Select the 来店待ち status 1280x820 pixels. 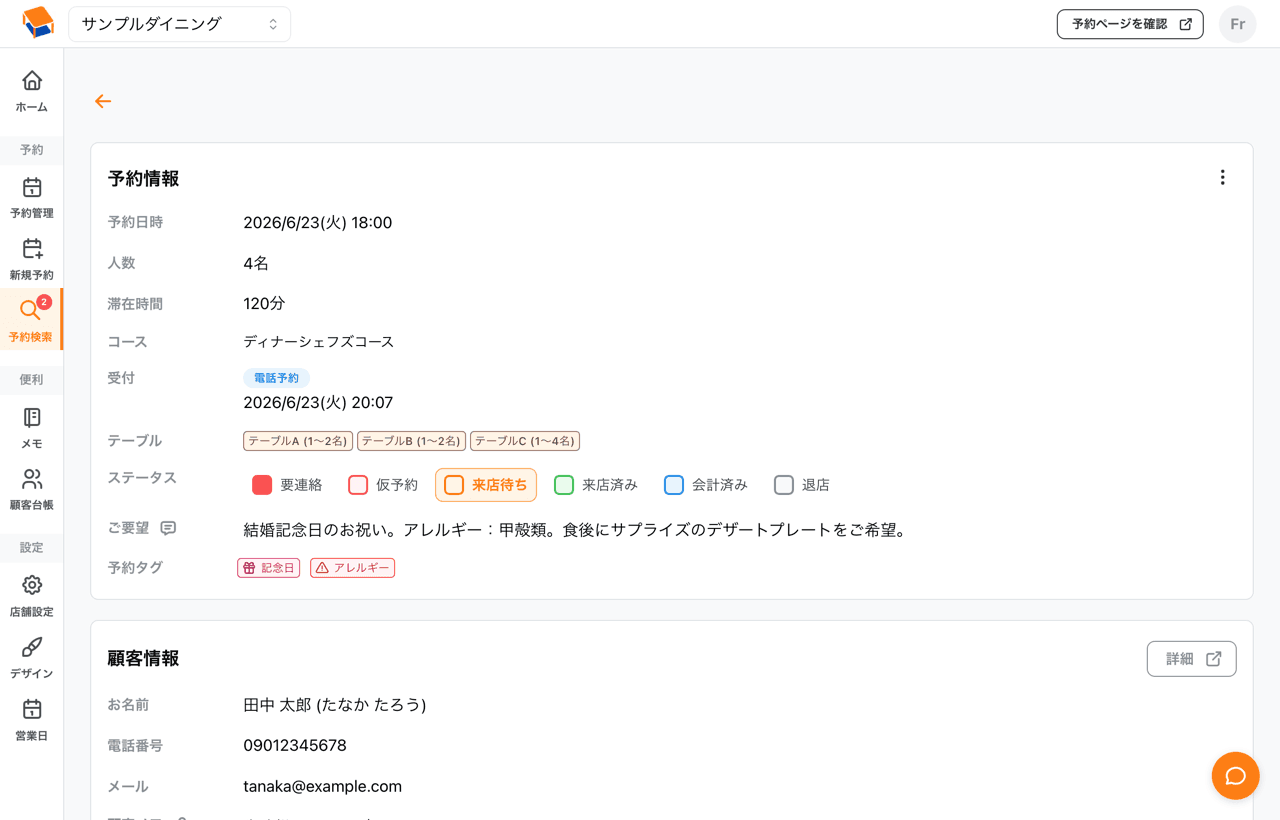(486, 485)
